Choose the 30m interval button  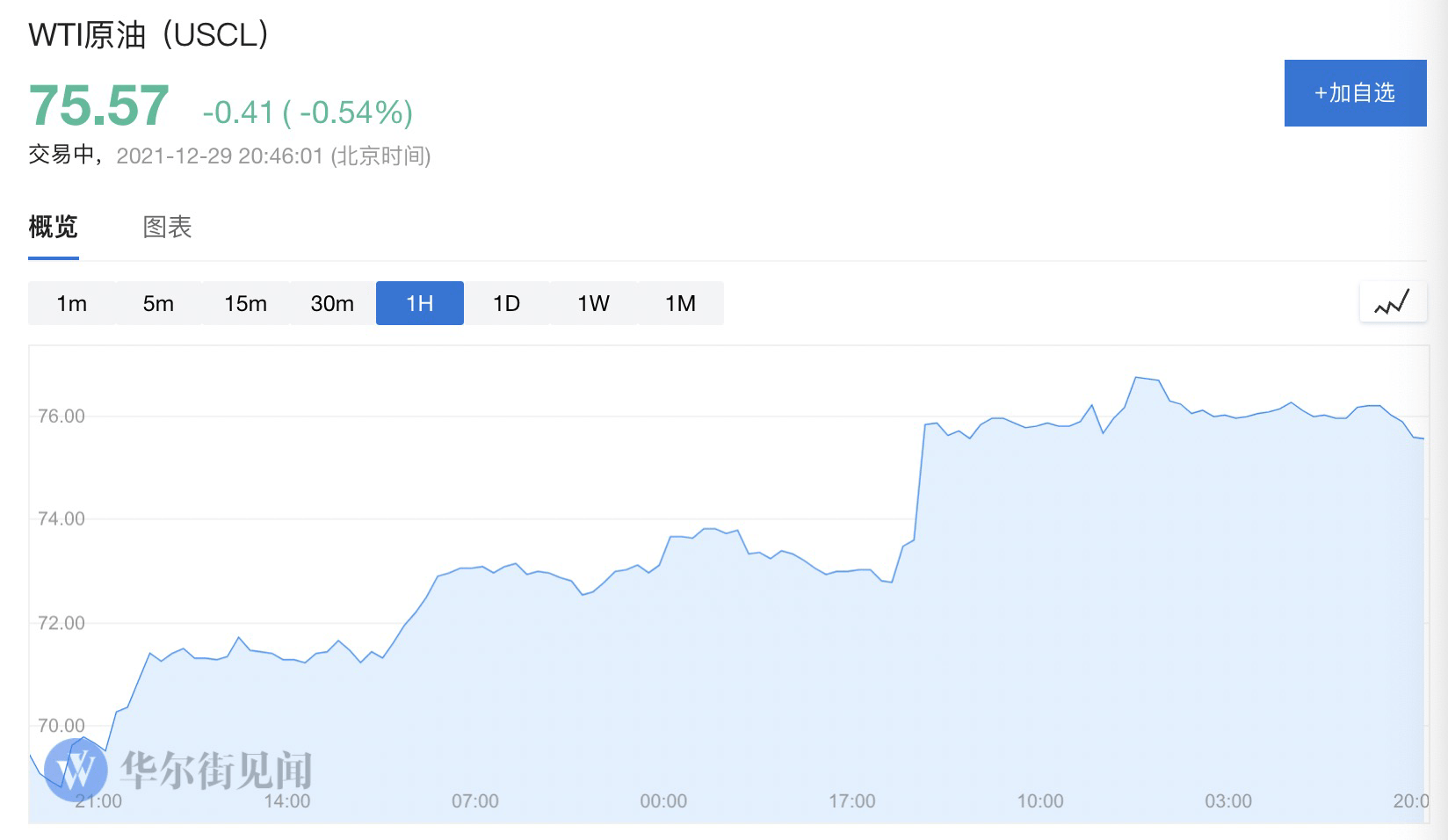332,303
